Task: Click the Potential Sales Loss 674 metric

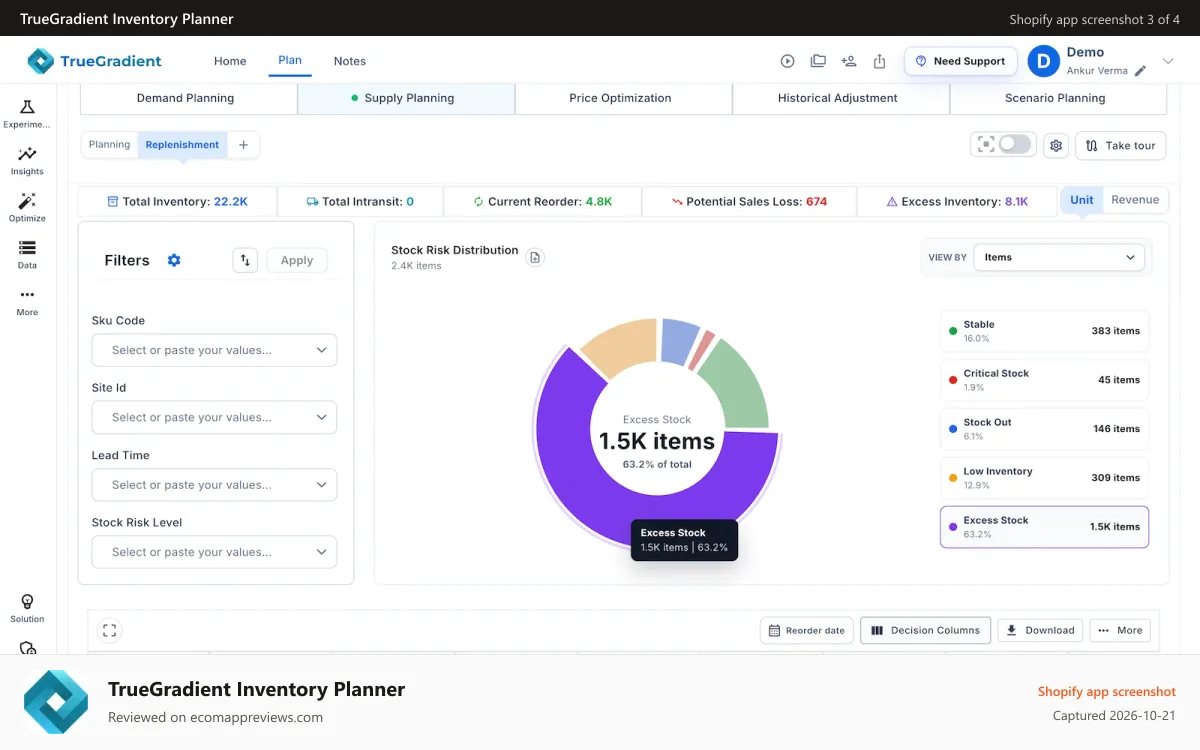Action: pyautogui.click(x=749, y=201)
